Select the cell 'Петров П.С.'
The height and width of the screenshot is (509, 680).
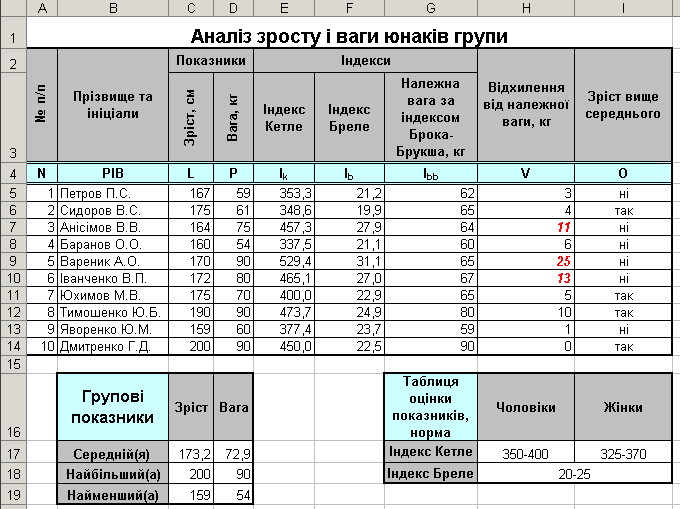[x=113, y=193]
